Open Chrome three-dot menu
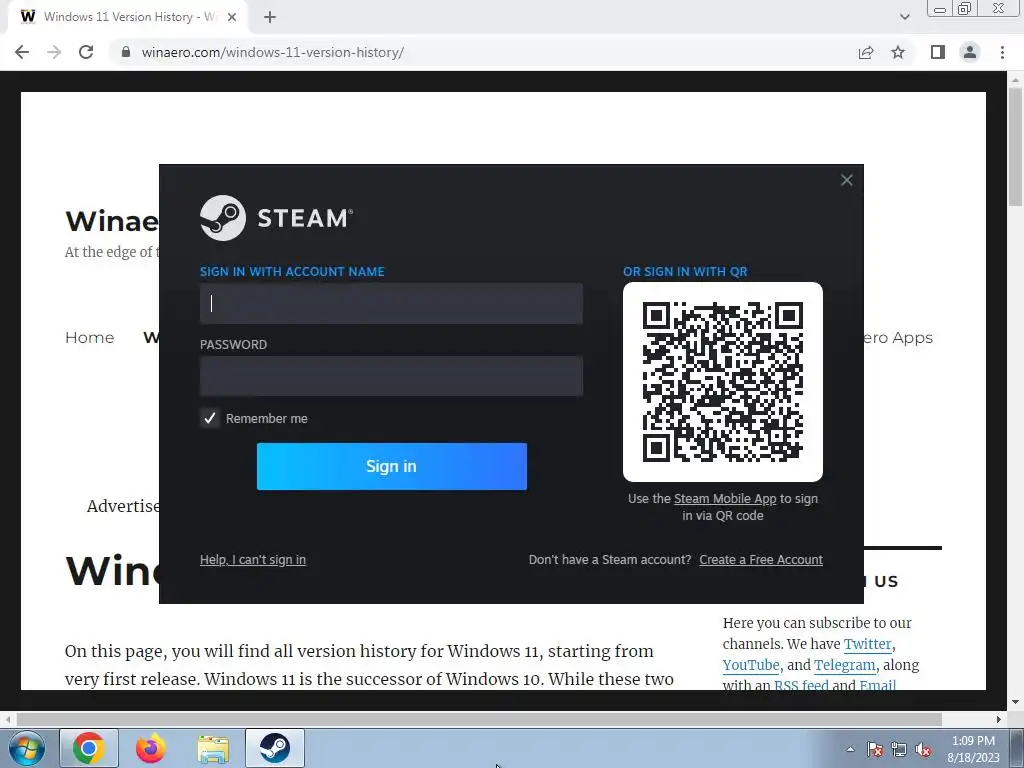Viewport: 1024px width, 768px height. pyautogui.click(x=1002, y=52)
